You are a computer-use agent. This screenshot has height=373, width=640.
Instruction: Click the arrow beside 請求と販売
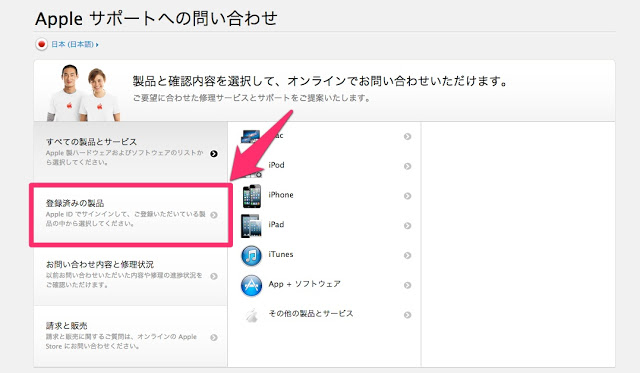[x=214, y=337]
